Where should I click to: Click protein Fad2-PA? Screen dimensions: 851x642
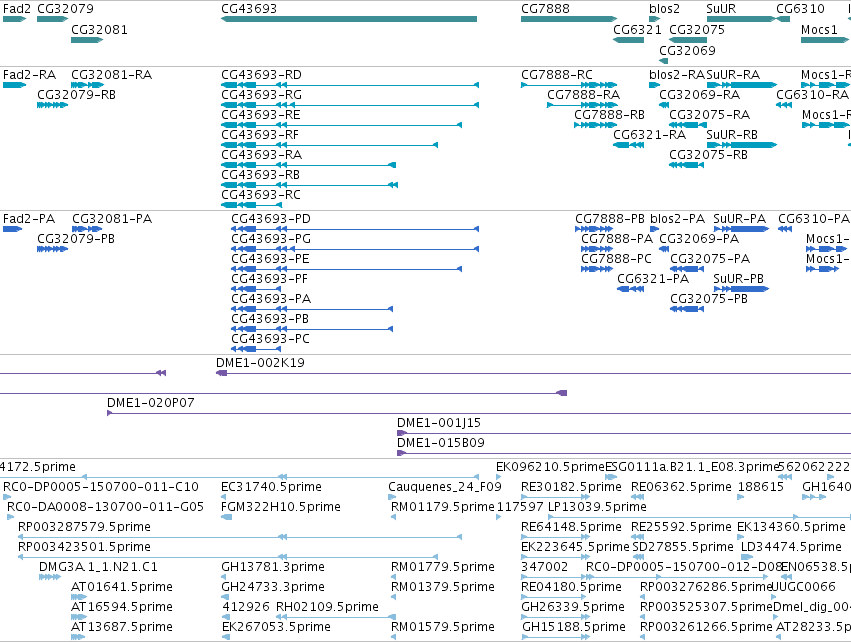click(12, 229)
